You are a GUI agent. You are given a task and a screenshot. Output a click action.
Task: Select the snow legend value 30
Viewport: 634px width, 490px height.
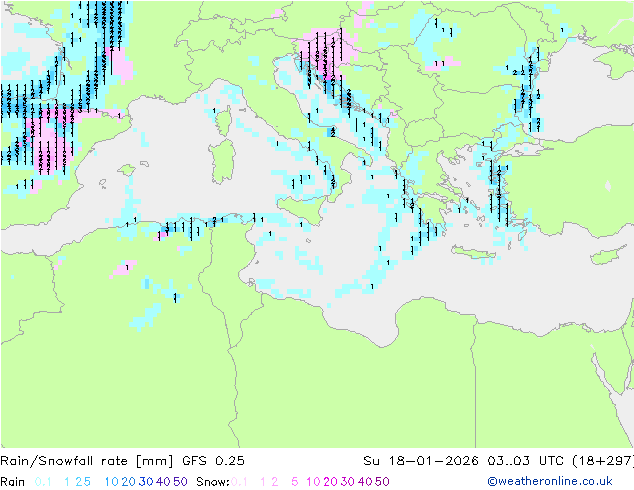pyautogui.click(x=348, y=482)
